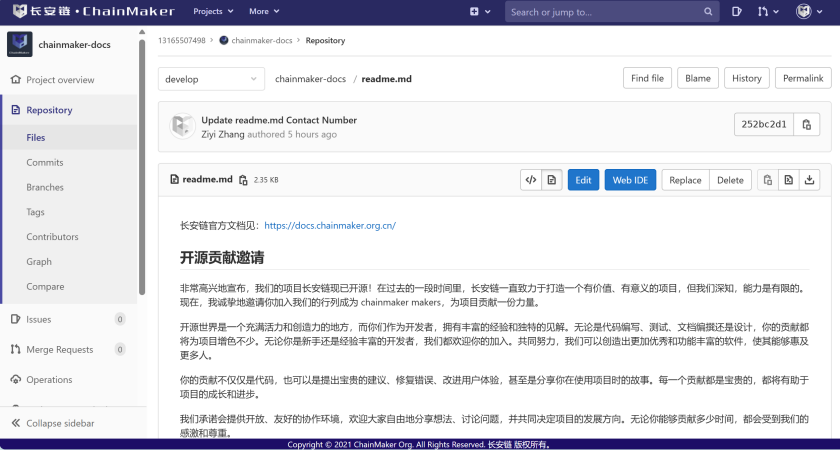
Task: Click the search magnifier icon
Action: pyautogui.click(x=708, y=11)
